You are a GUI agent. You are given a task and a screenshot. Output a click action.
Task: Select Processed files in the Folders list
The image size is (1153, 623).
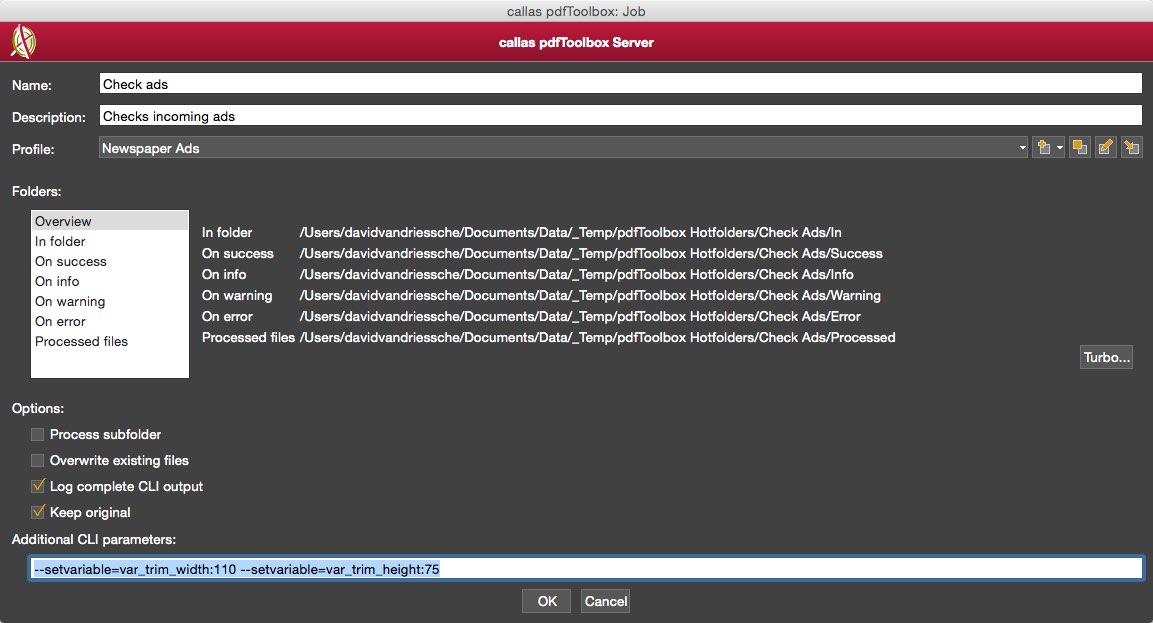pos(110,341)
